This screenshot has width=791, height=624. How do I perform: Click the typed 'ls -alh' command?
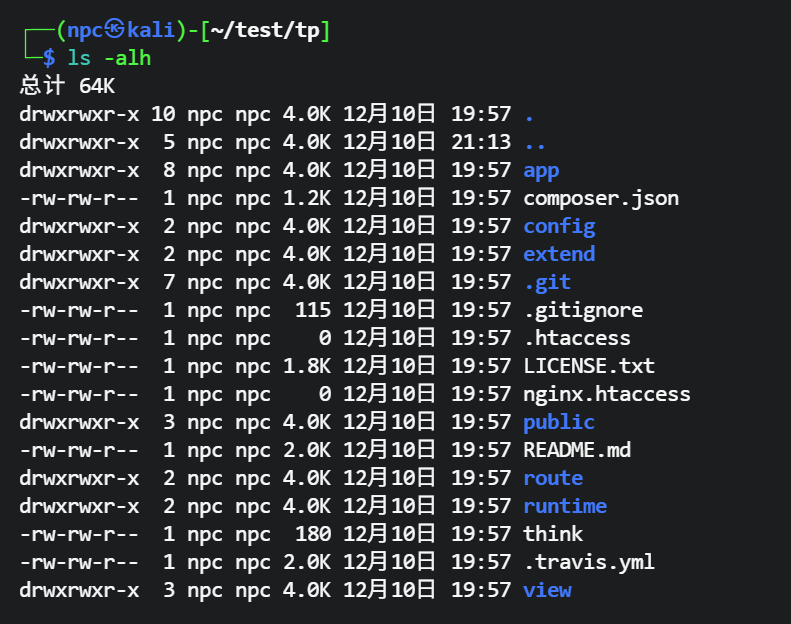click(x=109, y=58)
